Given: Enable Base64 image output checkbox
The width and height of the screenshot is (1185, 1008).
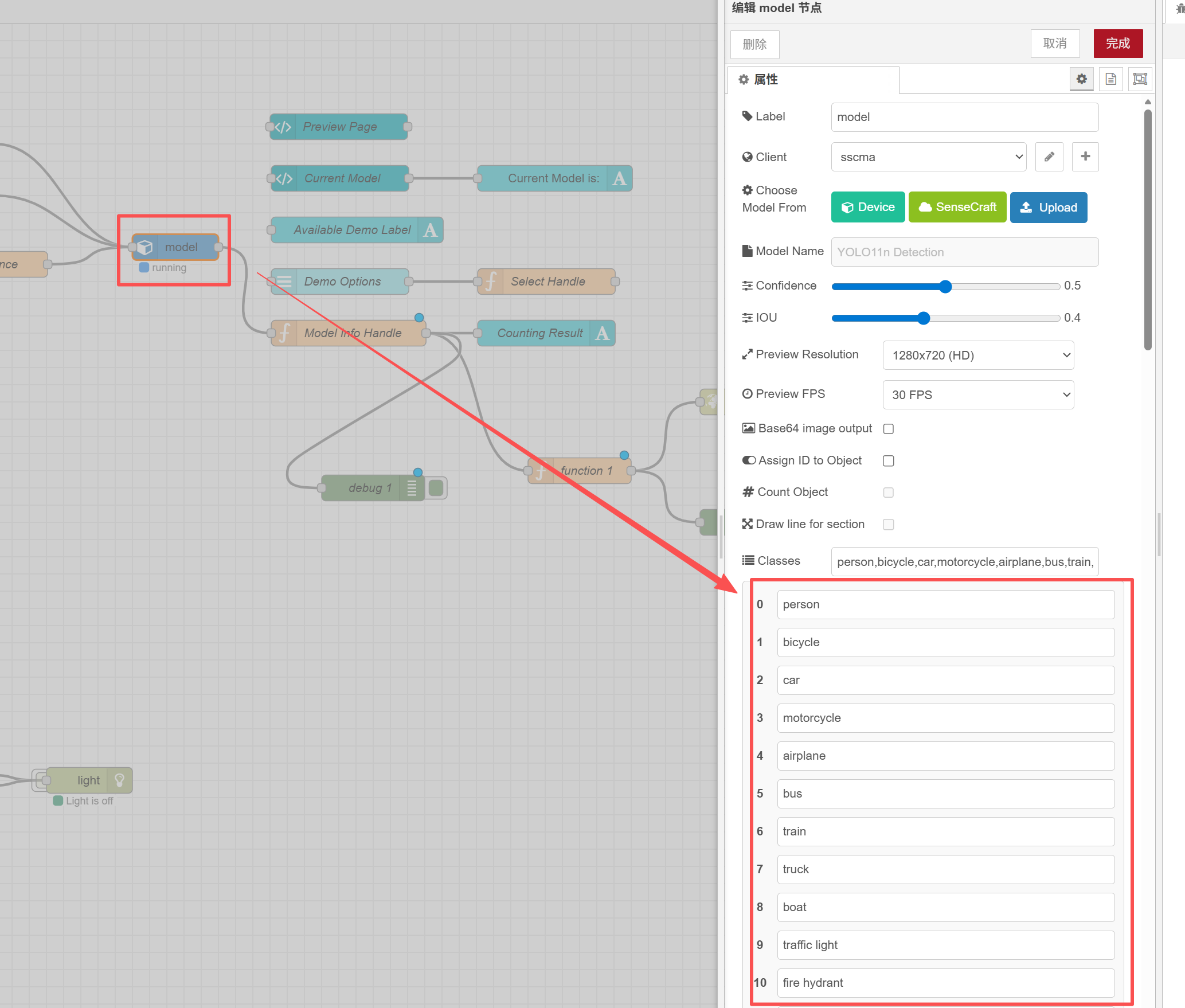Looking at the screenshot, I should 888,429.
